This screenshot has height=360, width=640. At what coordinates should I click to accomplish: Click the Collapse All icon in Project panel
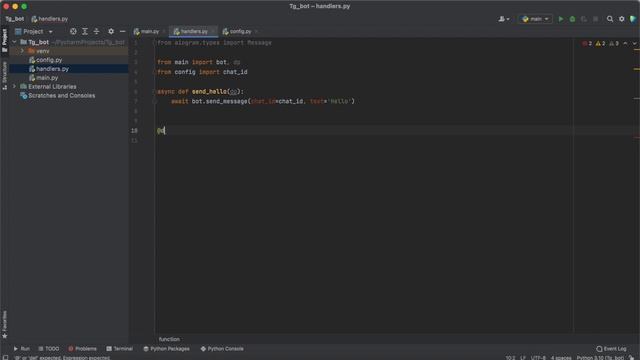[96, 31]
